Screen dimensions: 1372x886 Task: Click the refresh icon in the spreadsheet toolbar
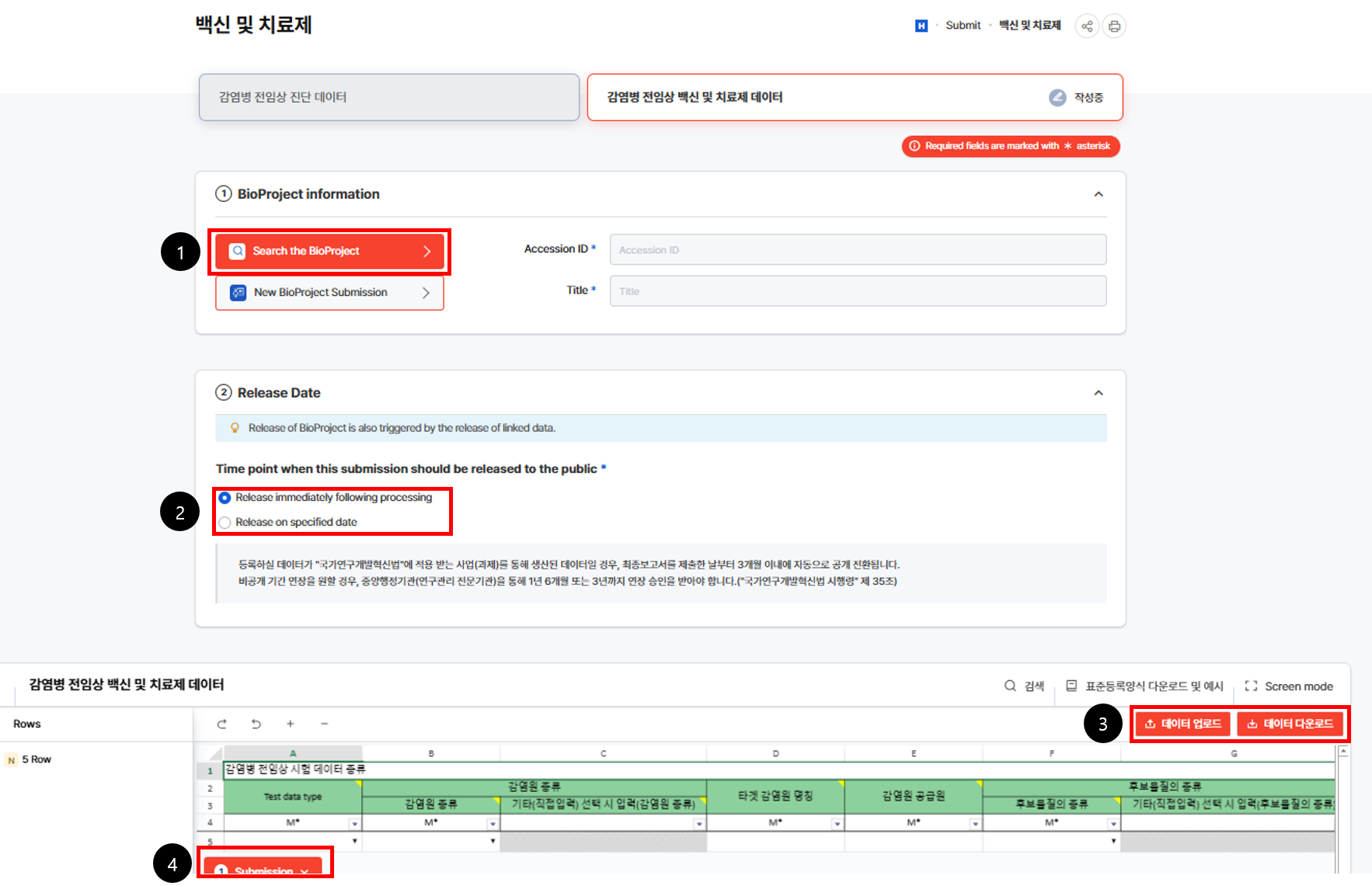[221, 724]
